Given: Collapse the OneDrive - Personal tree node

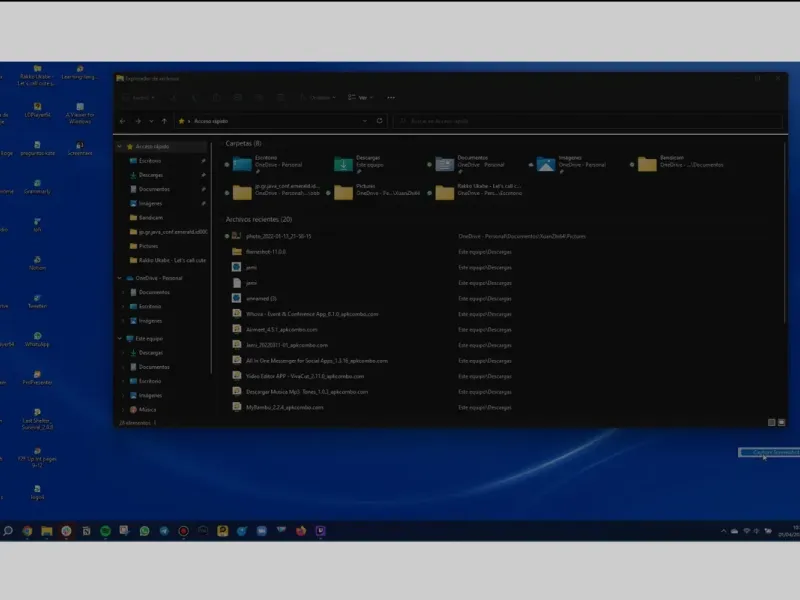Looking at the screenshot, I should [x=120, y=278].
